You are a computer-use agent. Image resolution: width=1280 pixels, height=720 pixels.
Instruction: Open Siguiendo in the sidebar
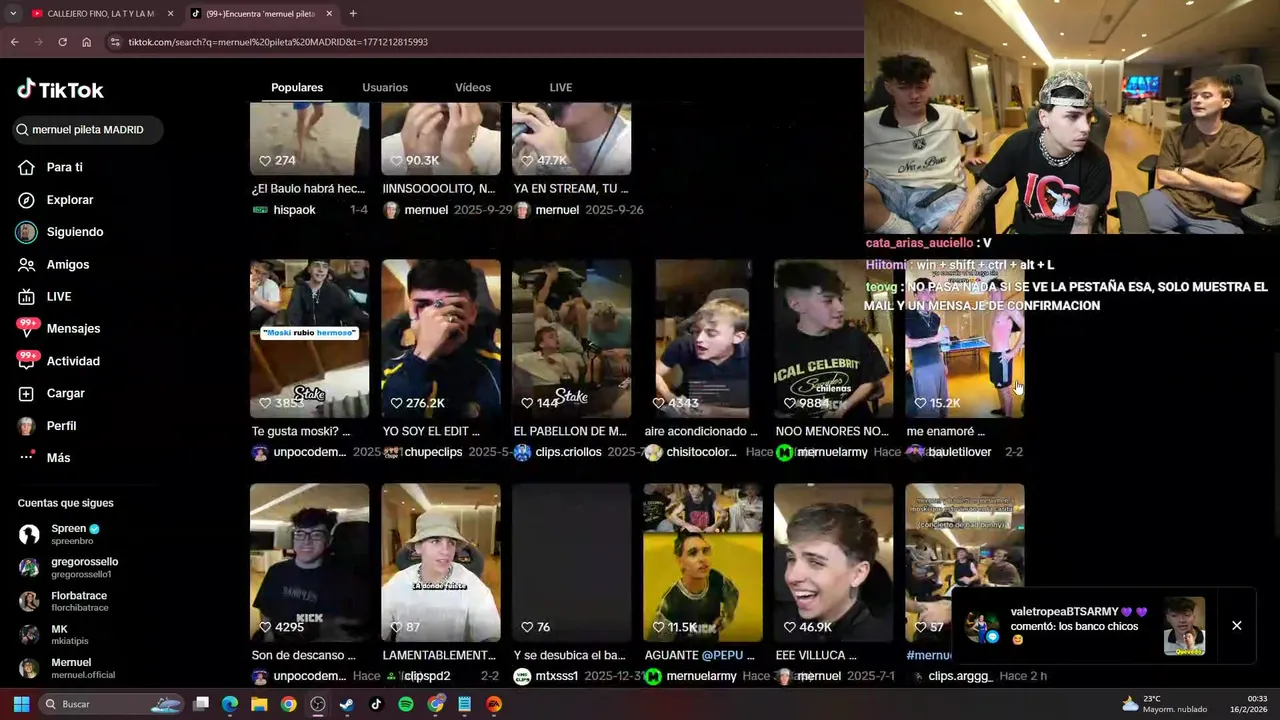(x=74, y=232)
